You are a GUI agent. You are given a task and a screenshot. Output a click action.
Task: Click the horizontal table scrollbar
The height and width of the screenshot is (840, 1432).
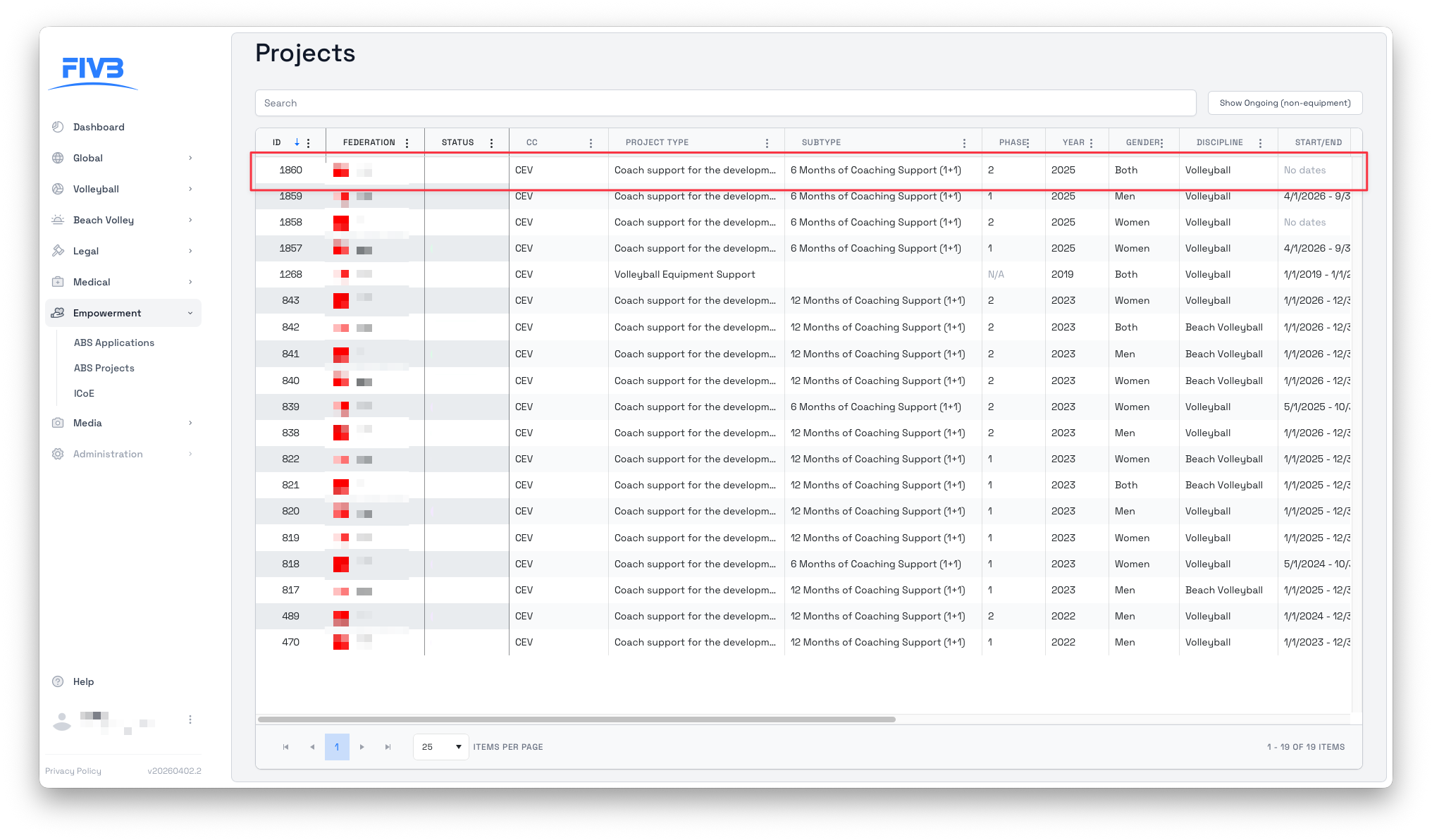[576, 719]
